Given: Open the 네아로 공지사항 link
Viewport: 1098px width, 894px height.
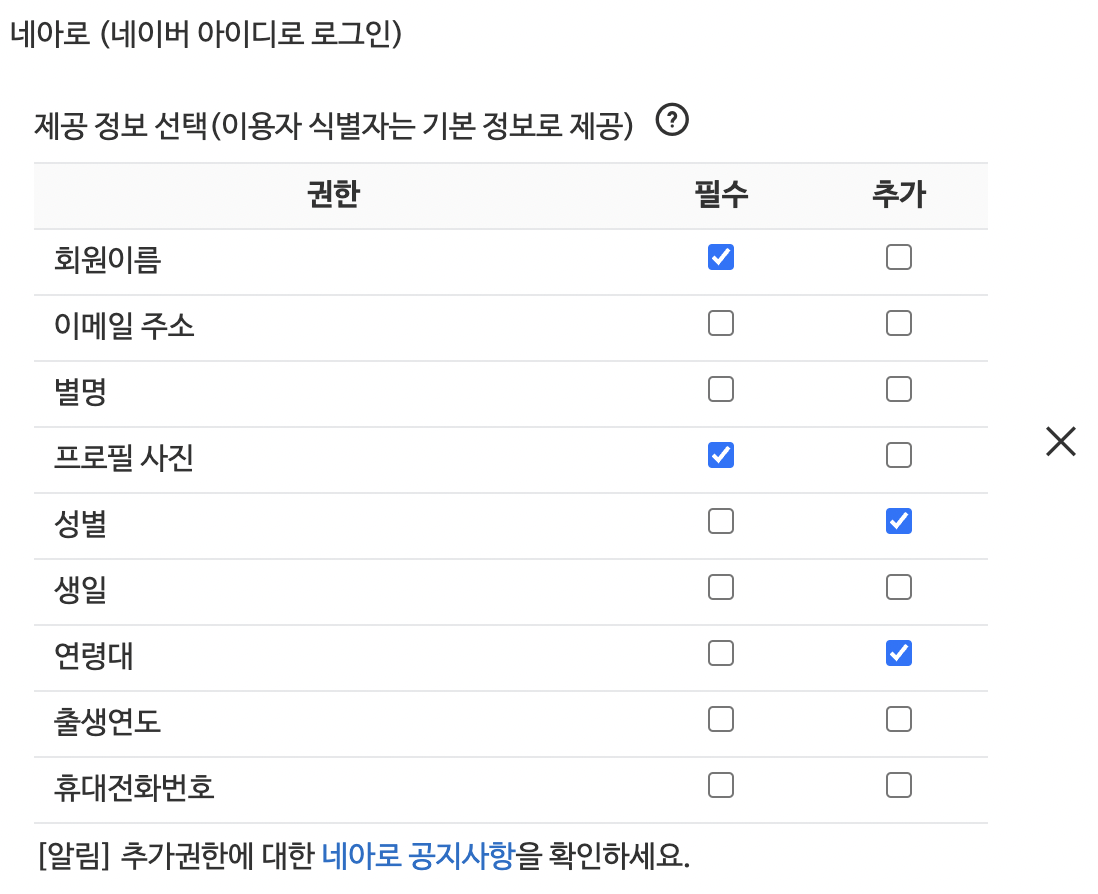Looking at the screenshot, I should point(418,855).
